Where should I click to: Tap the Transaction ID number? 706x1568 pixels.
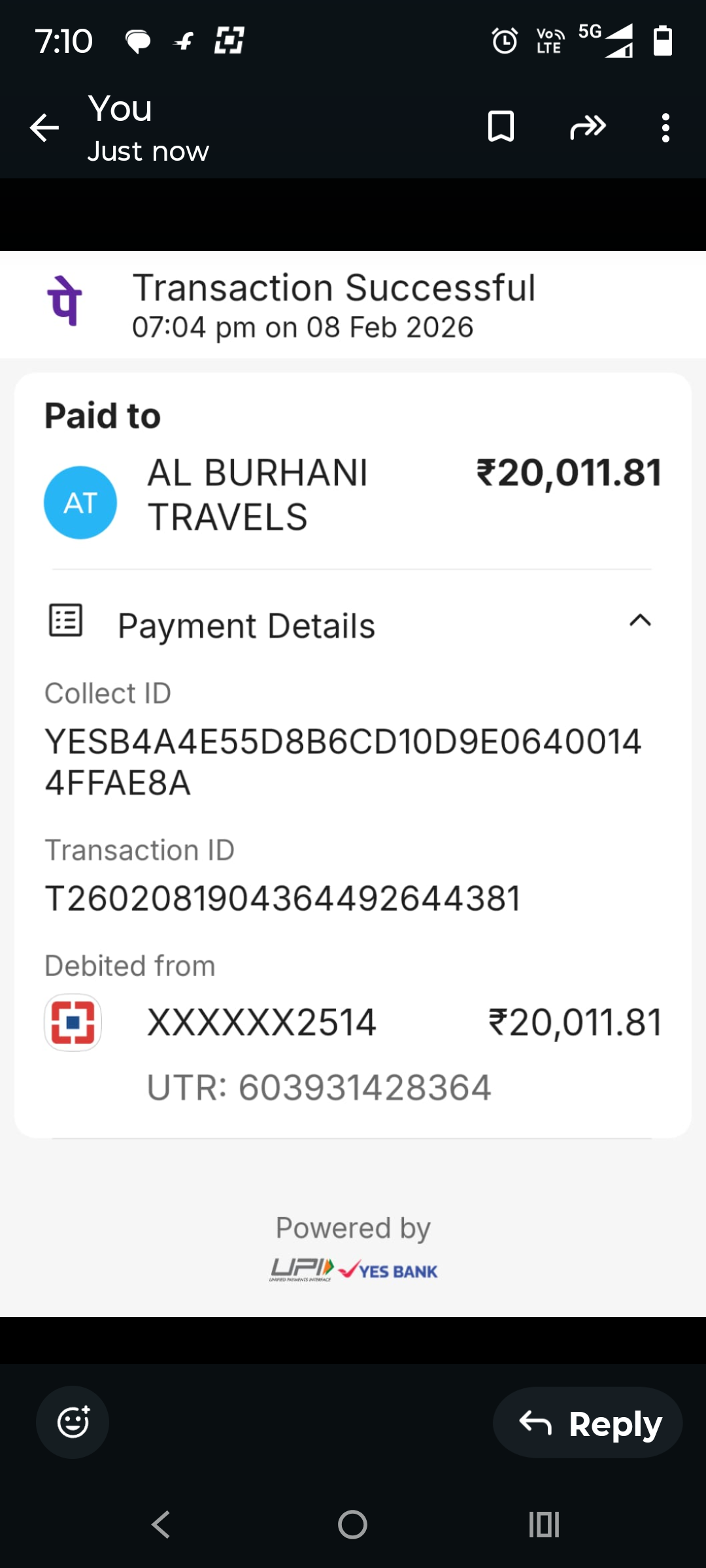(x=282, y=898)
